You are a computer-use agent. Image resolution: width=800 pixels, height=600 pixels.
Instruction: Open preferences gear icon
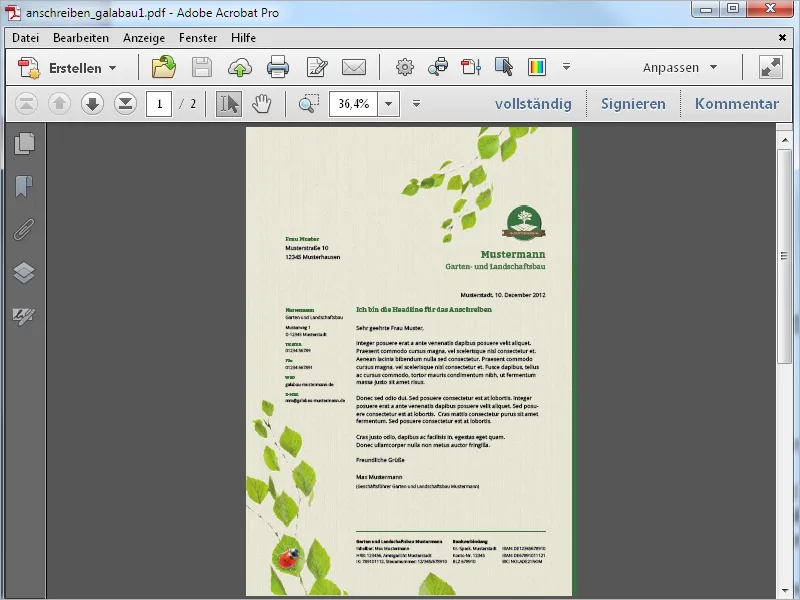coord(405,67)
